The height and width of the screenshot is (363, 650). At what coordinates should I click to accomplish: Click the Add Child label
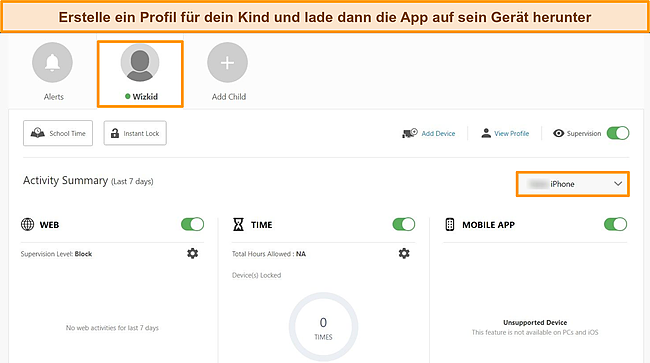[229, 97]
